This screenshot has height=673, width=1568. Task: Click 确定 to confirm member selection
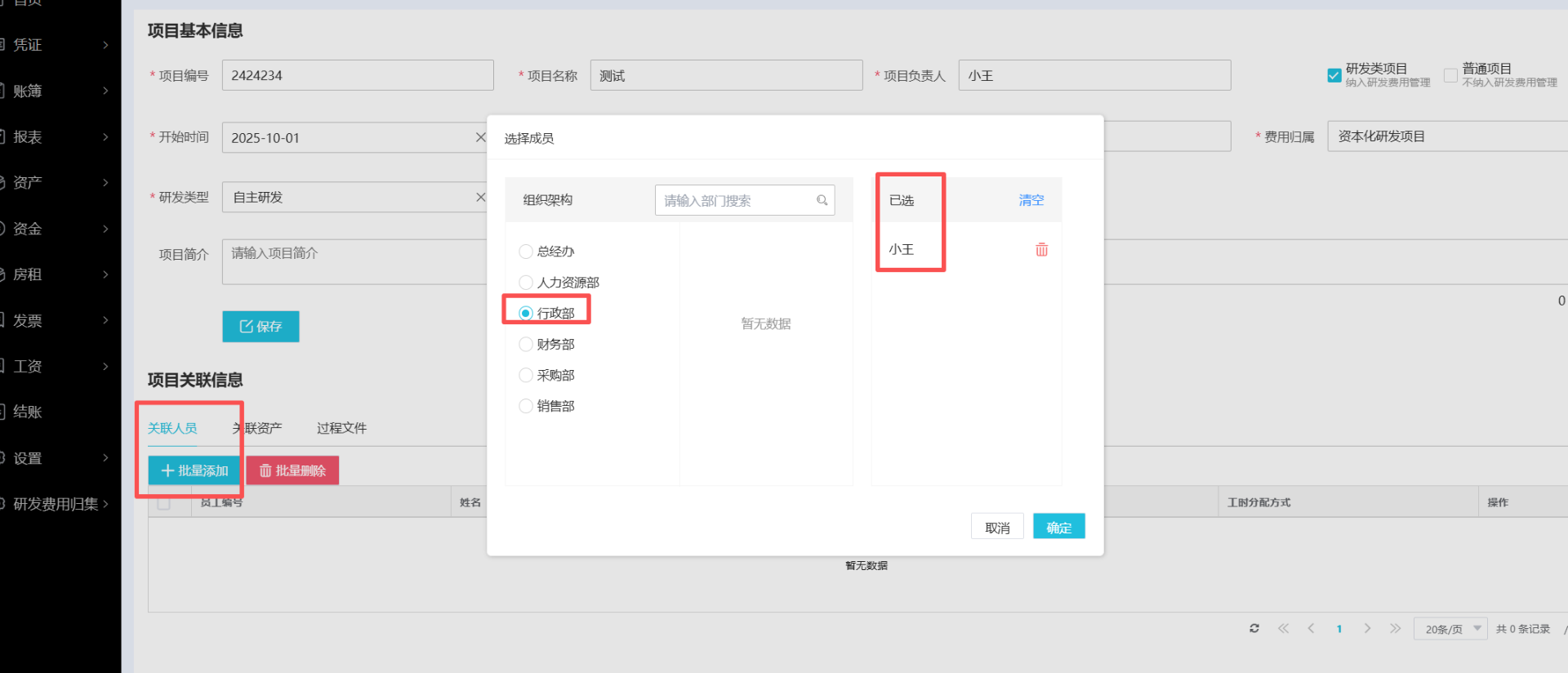click(x=1058, y=527)
